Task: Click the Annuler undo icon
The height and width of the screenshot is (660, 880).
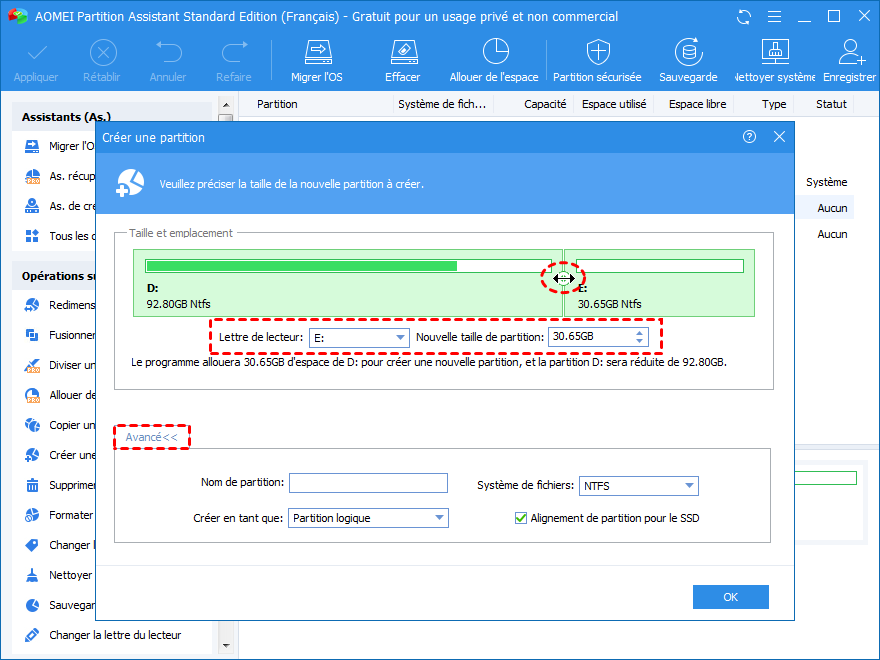Action: pyautogui.click(x=168, y=52)
